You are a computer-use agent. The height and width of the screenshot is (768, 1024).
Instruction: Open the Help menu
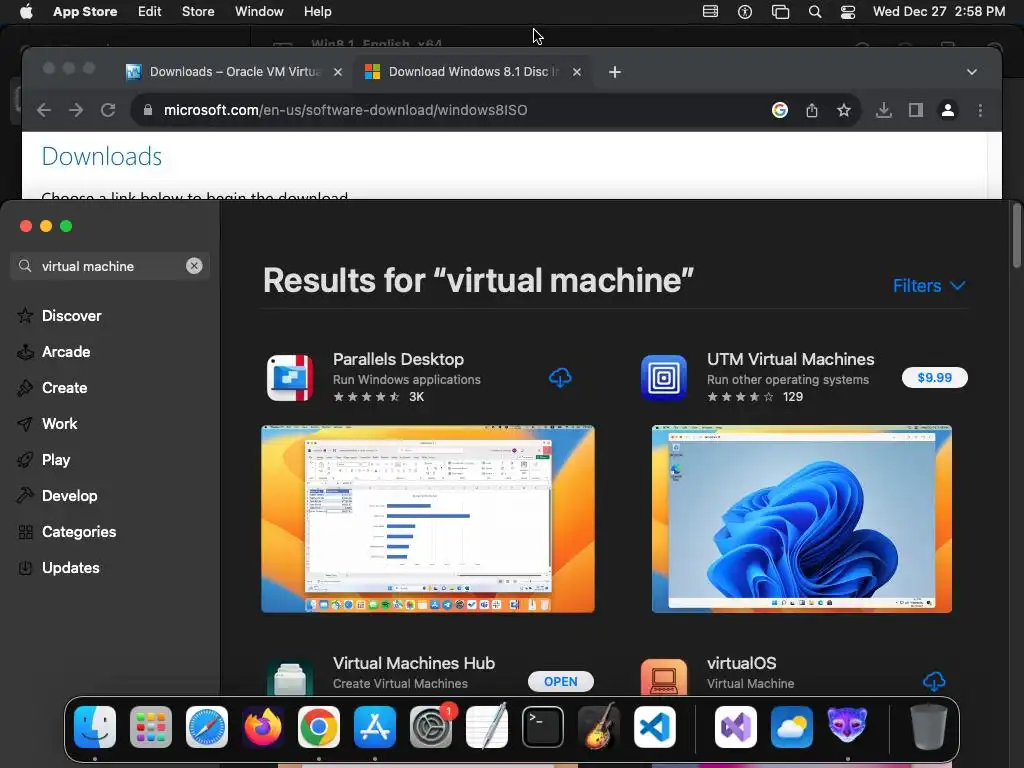coord(317,11)
